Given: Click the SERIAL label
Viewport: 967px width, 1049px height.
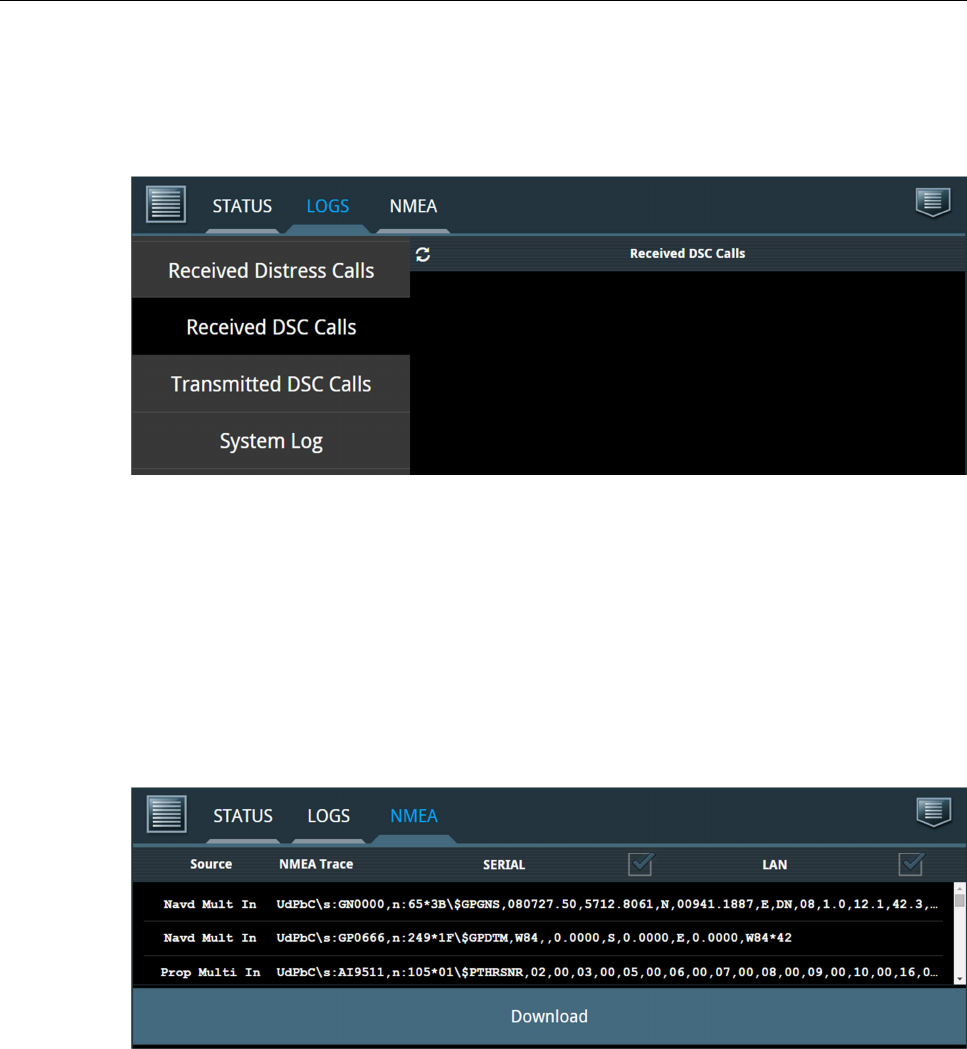Looking at the screenshot, I should tap(504, 865).
